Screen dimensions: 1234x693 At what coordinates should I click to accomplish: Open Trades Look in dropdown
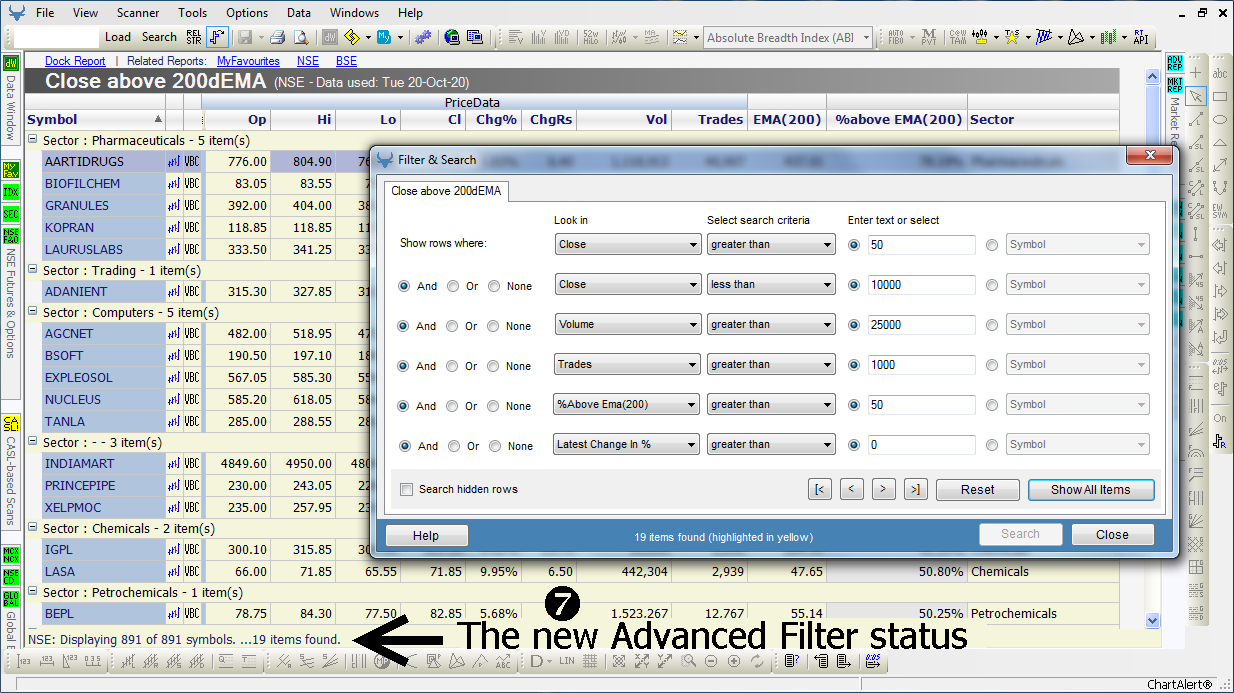(626, 364)
